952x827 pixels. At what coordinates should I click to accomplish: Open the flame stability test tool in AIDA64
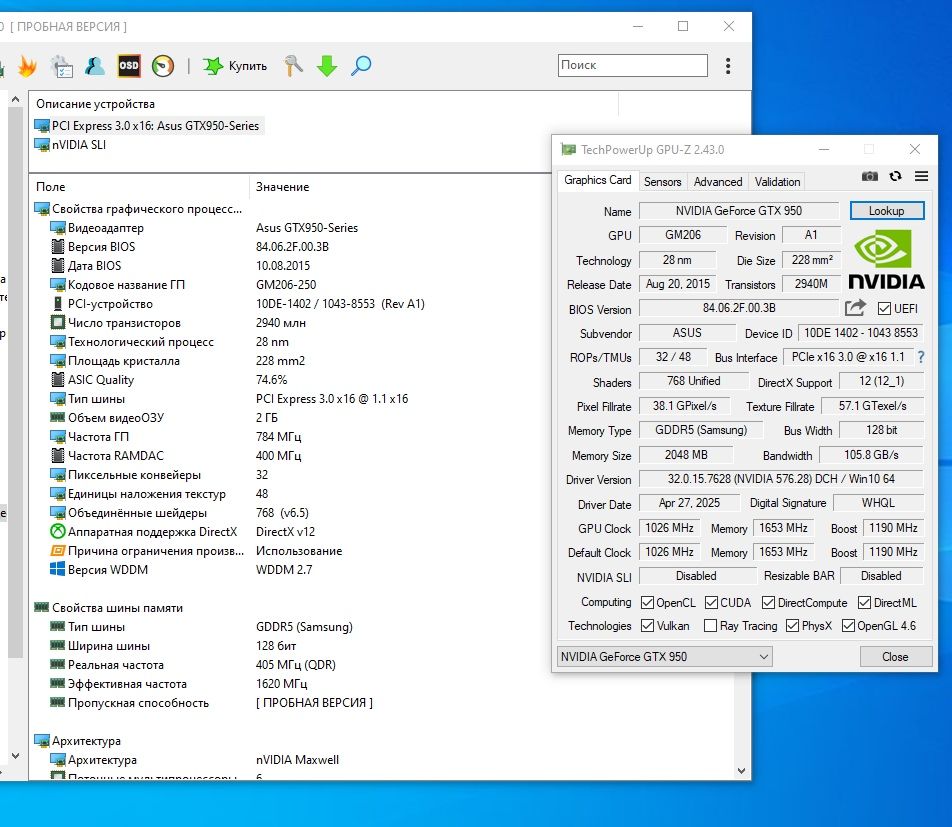(27, 66)
